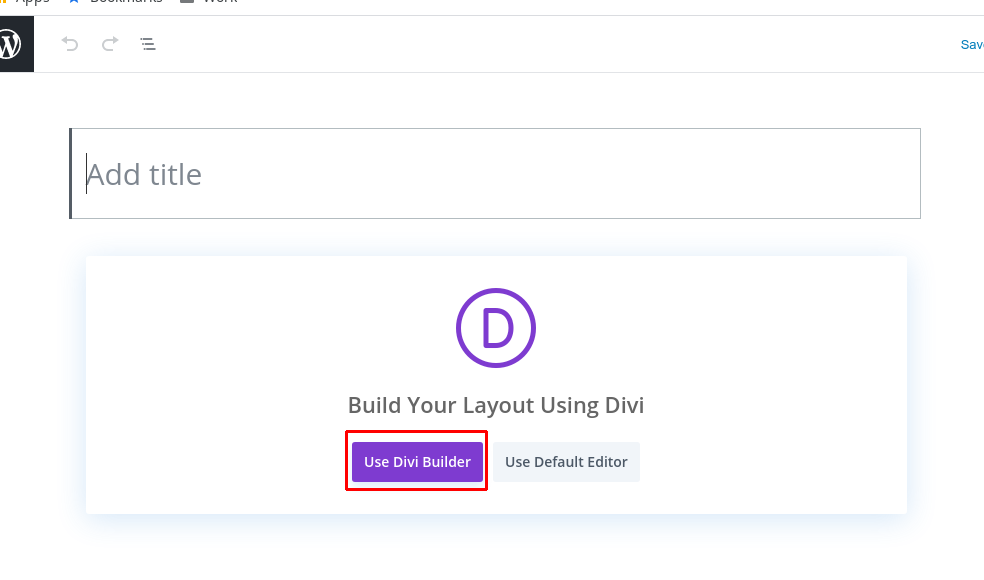Select the Build Your Layout Using Divi heading
The height and width of the screenshot is (580, 984).
point(496,405)
